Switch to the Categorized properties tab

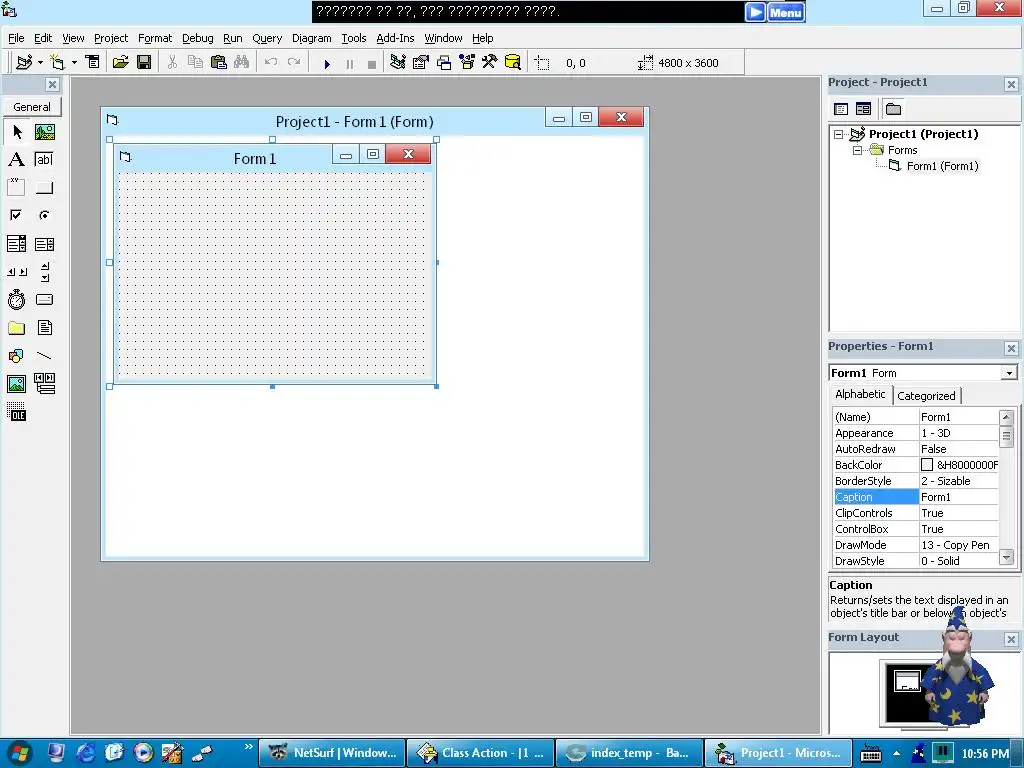coord(926,396)
